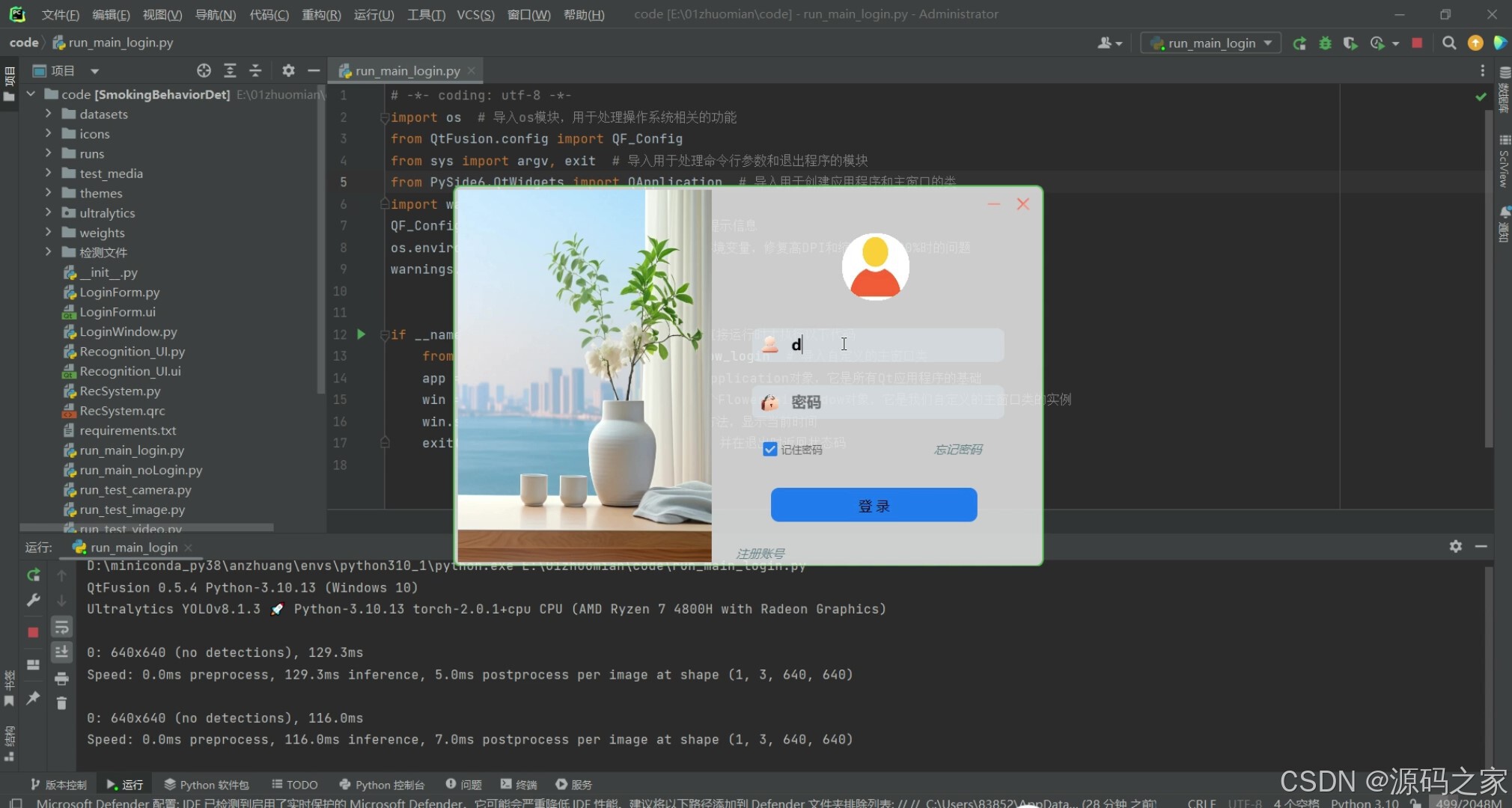Rerun the run_main_login configuration

coord(1300,43)
